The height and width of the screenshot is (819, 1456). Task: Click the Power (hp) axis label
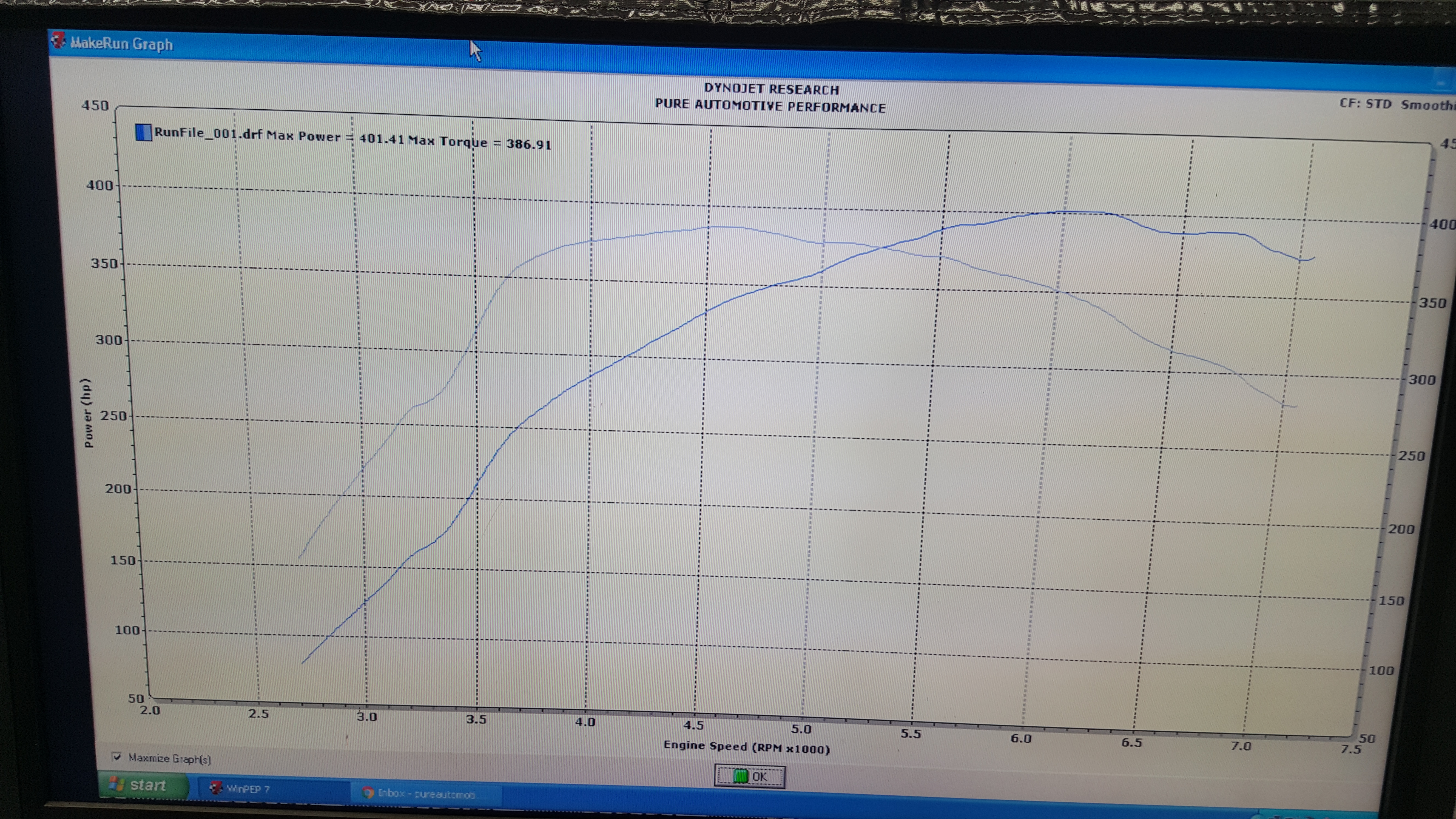click(88, 413)
